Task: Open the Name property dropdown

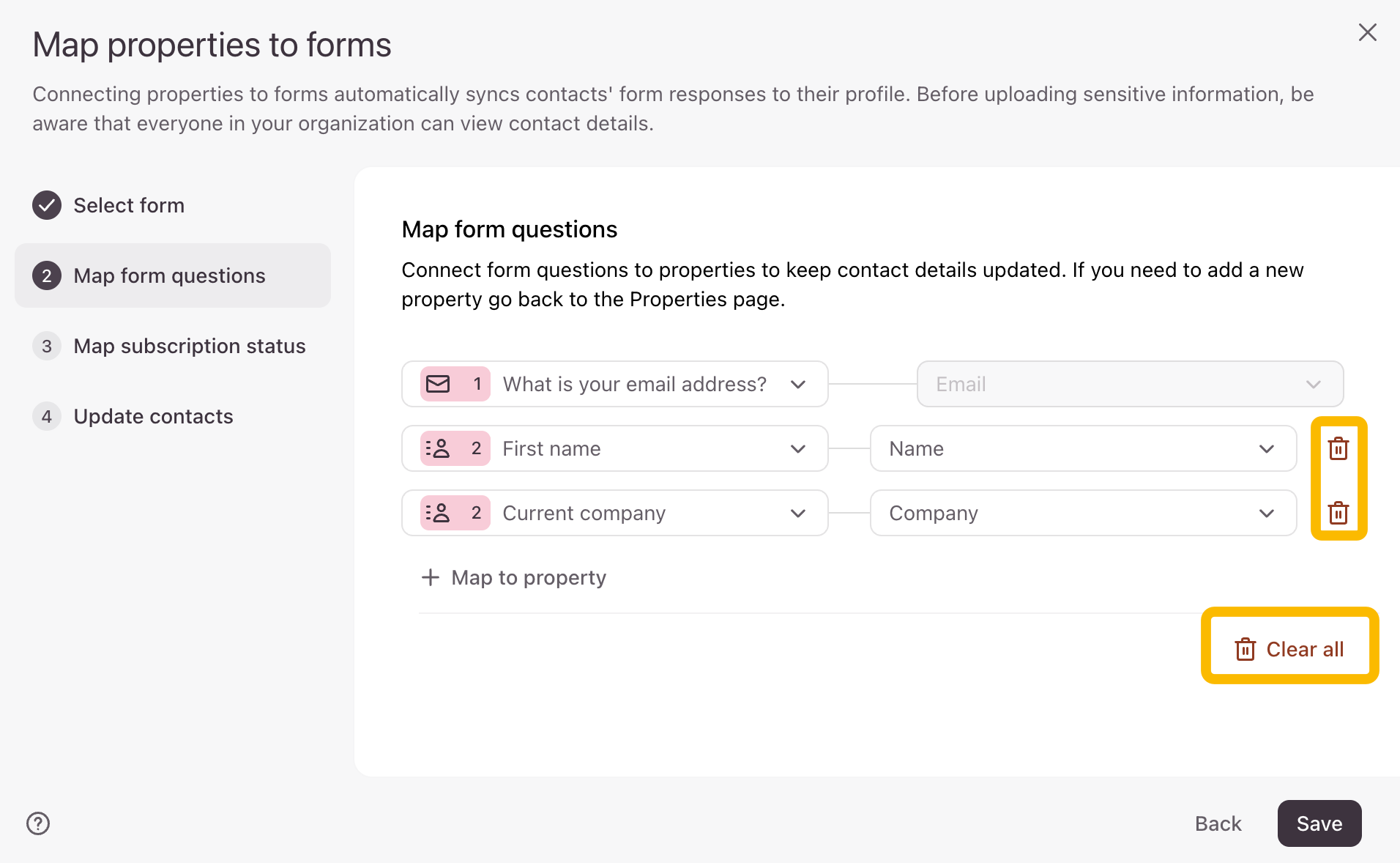Action: click(x=1082, y=448)
